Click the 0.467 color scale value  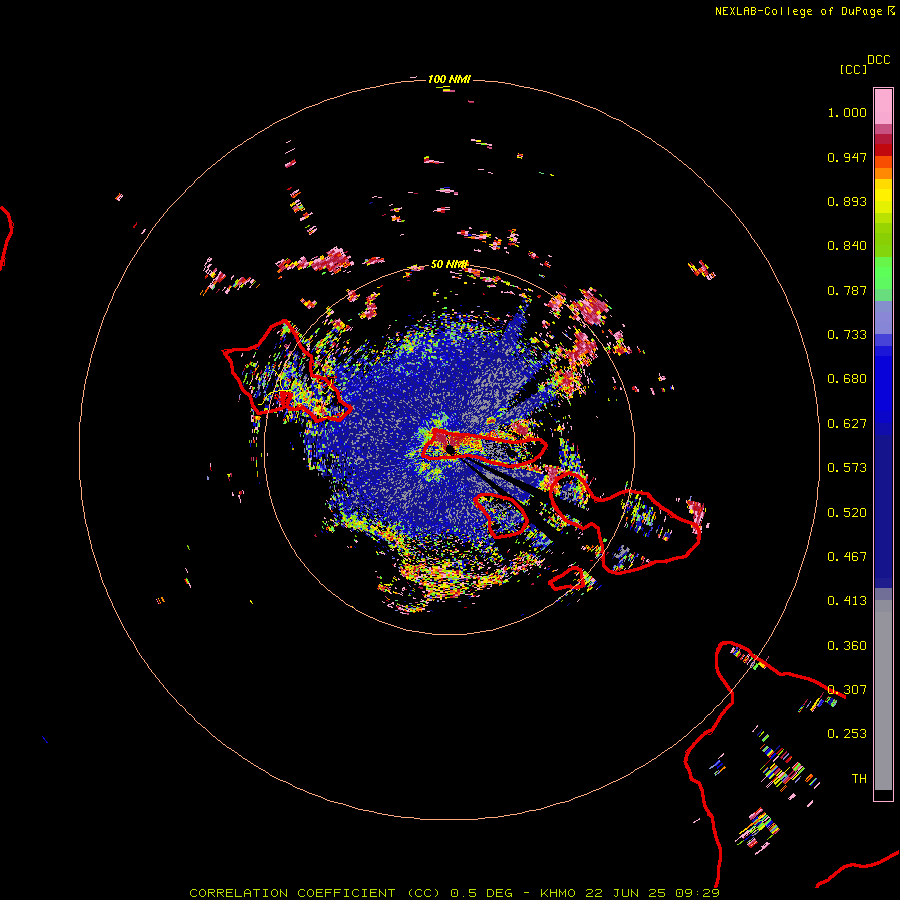click(847, 557)
